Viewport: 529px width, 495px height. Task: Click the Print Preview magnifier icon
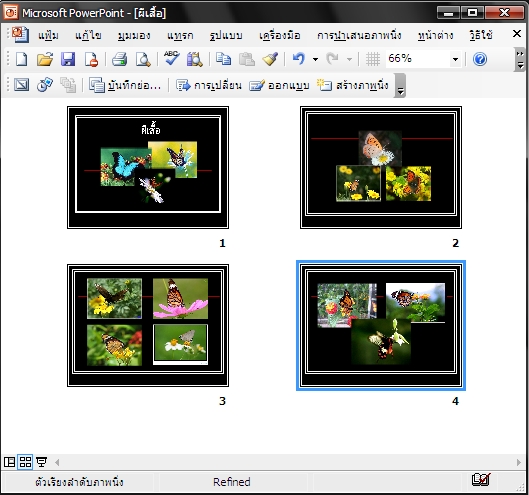pos(143,59)
